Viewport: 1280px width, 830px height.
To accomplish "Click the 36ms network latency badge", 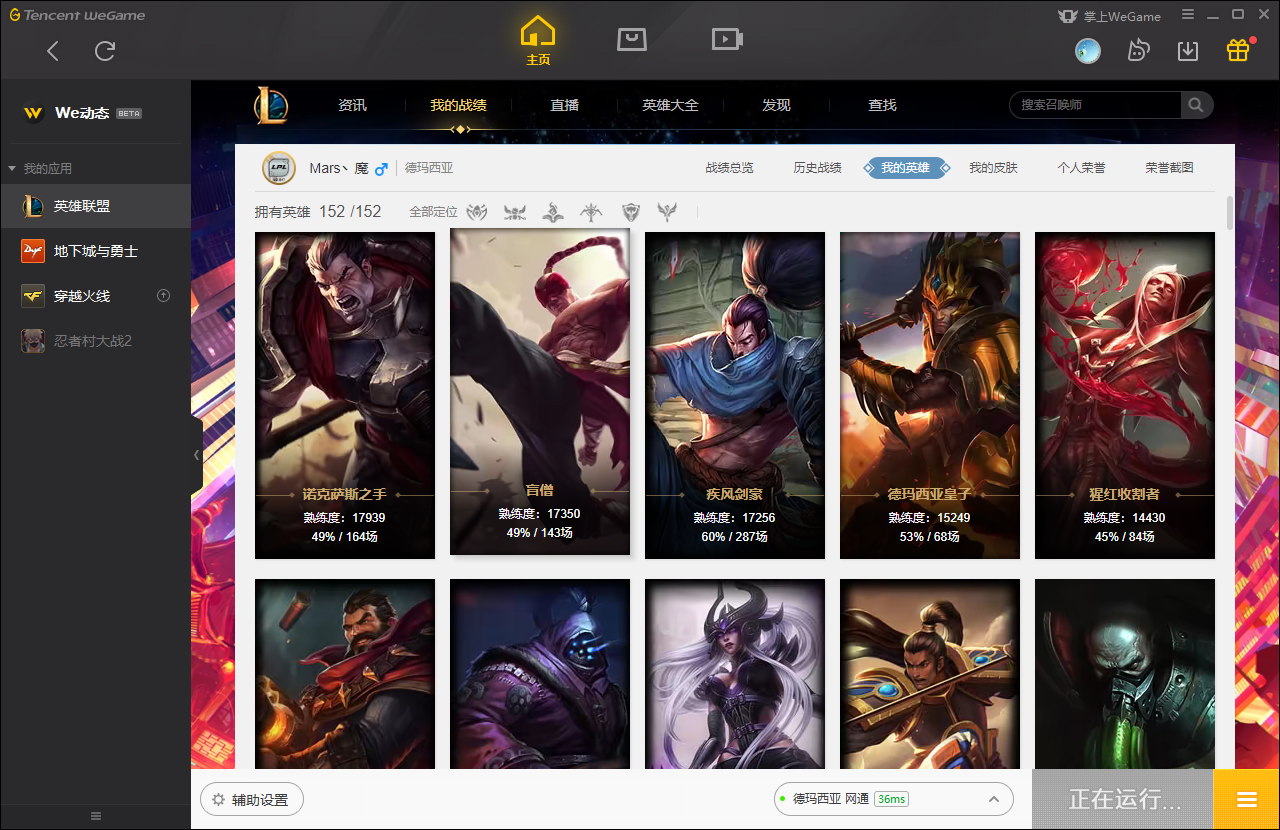I will (891, 799).
